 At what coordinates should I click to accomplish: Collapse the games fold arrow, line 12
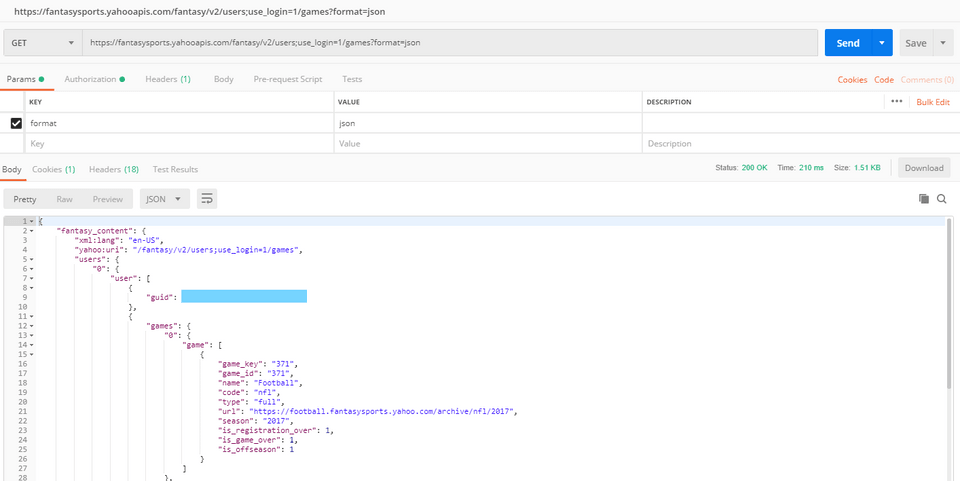click(31, 326)
